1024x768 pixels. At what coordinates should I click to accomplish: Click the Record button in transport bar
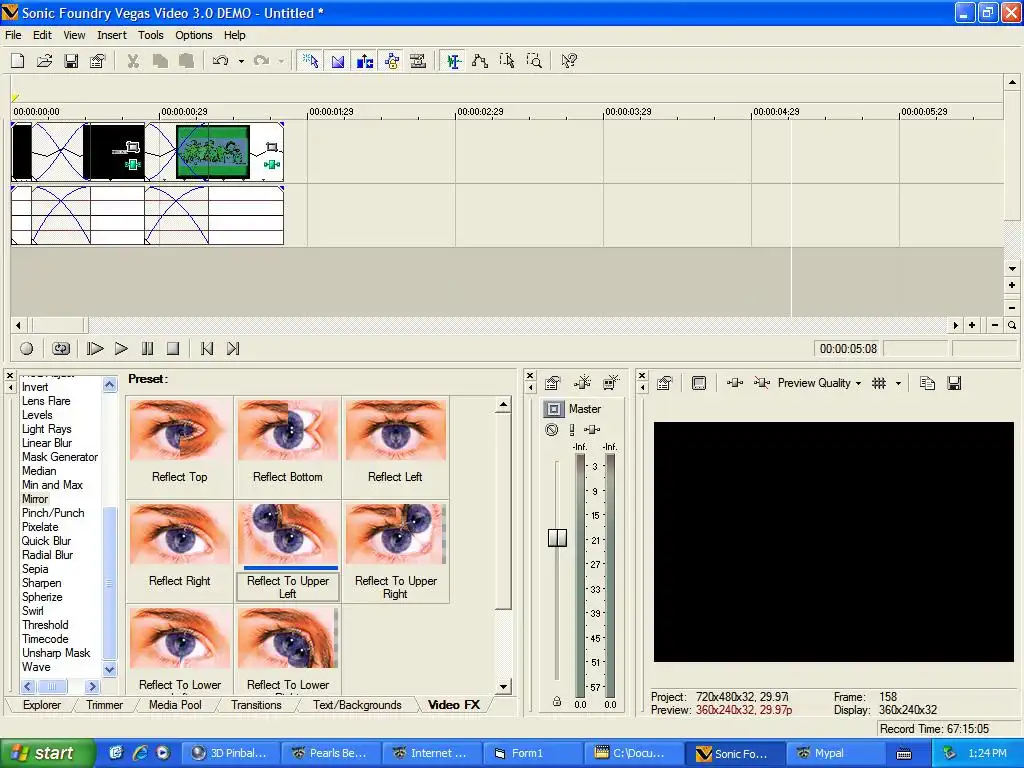pos(26,349)
